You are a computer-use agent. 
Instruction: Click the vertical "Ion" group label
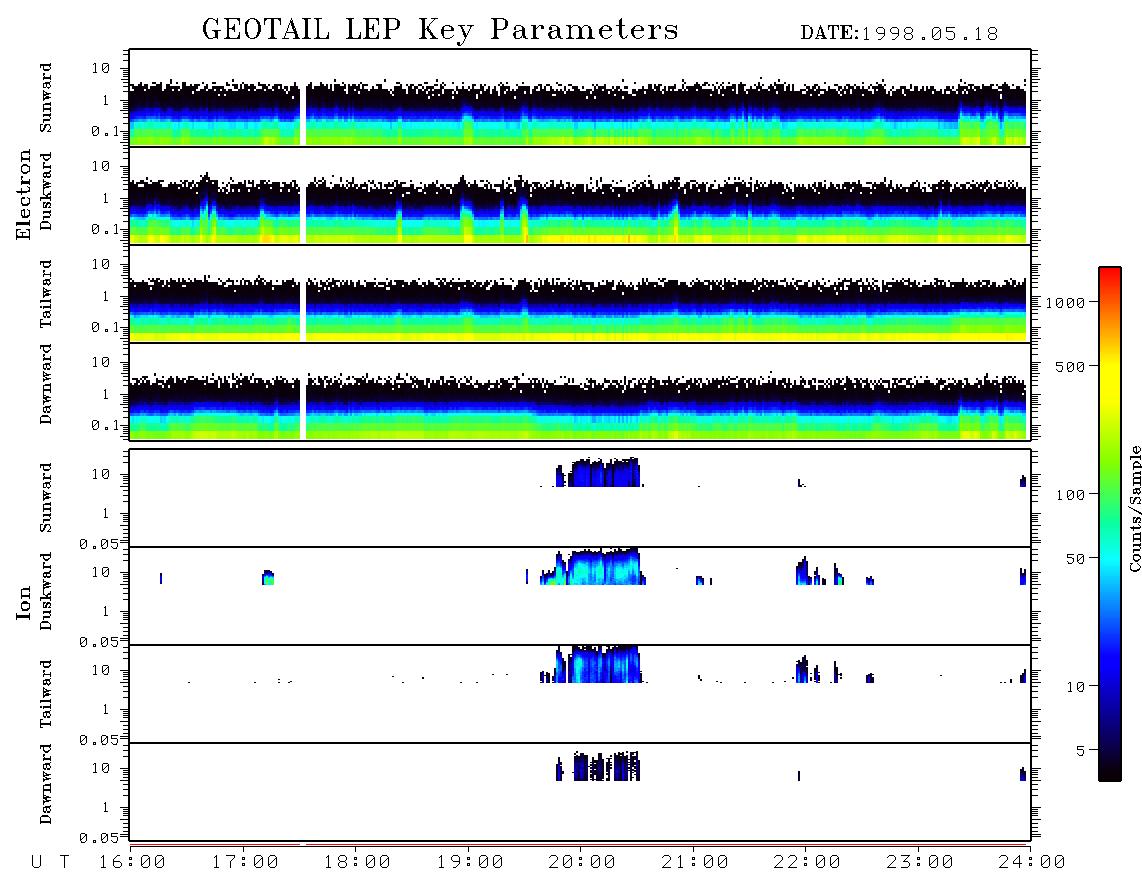coord(24,602)
